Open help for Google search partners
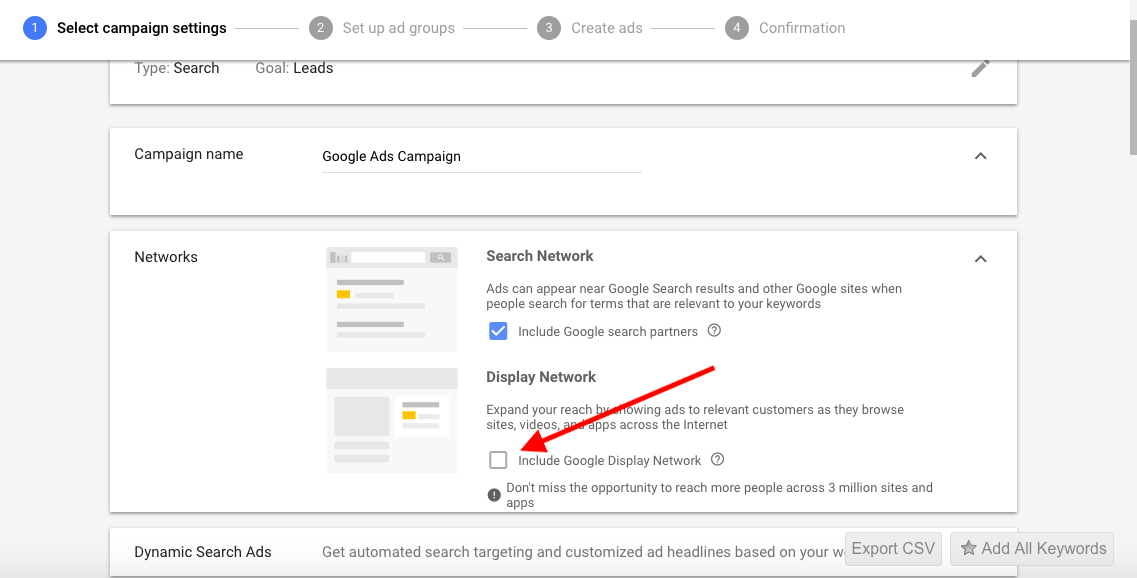Screen dimensions: 1137x578 714,331
